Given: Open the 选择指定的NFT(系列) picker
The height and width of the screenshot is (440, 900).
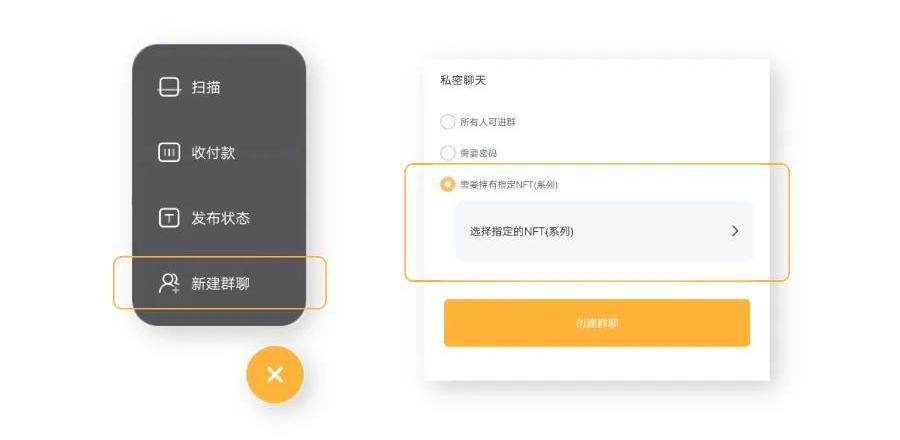Looking at the screenshot, I should [522, 232].
